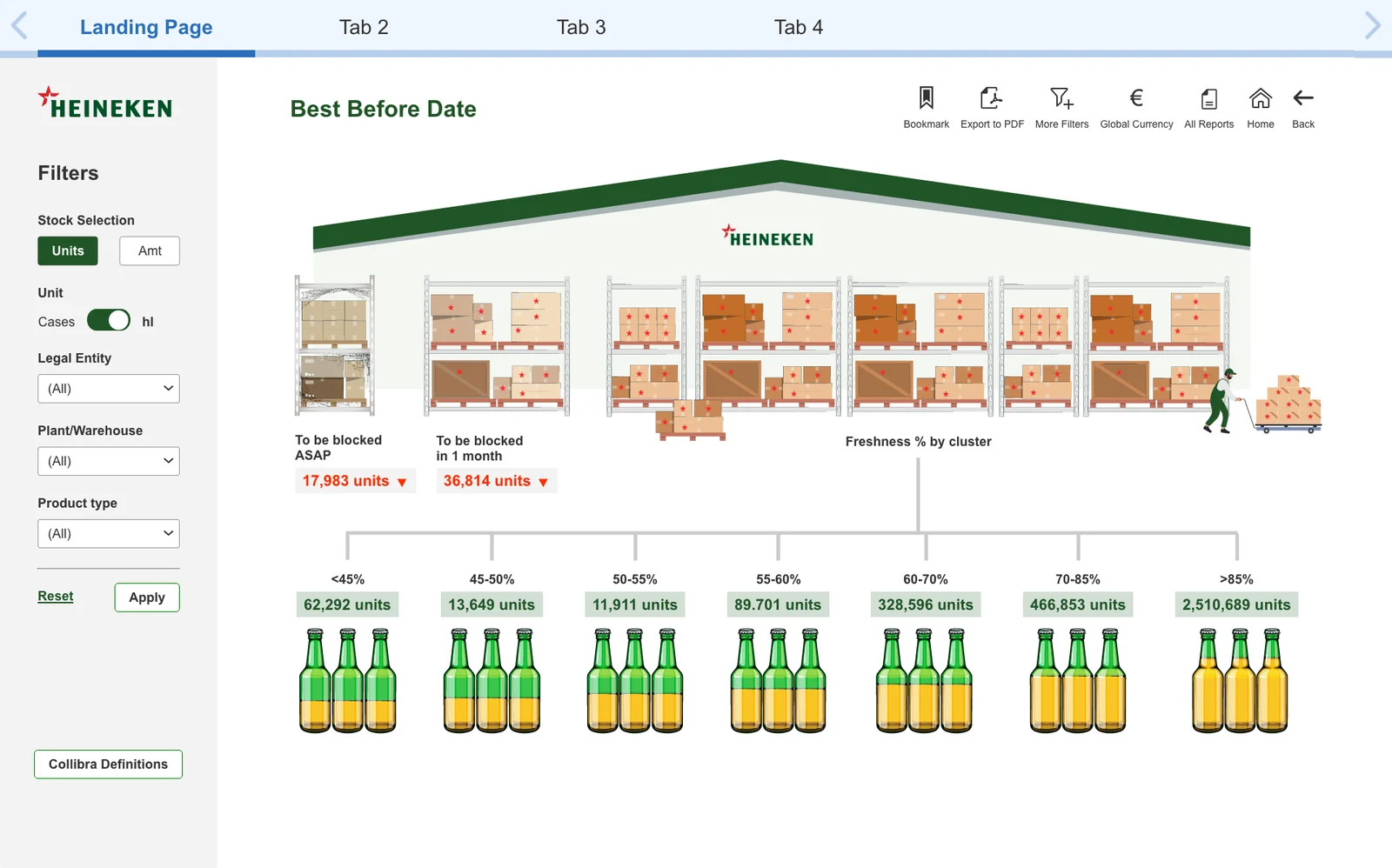
Task: Export the report to PDF
Action: tap(991, 97)
